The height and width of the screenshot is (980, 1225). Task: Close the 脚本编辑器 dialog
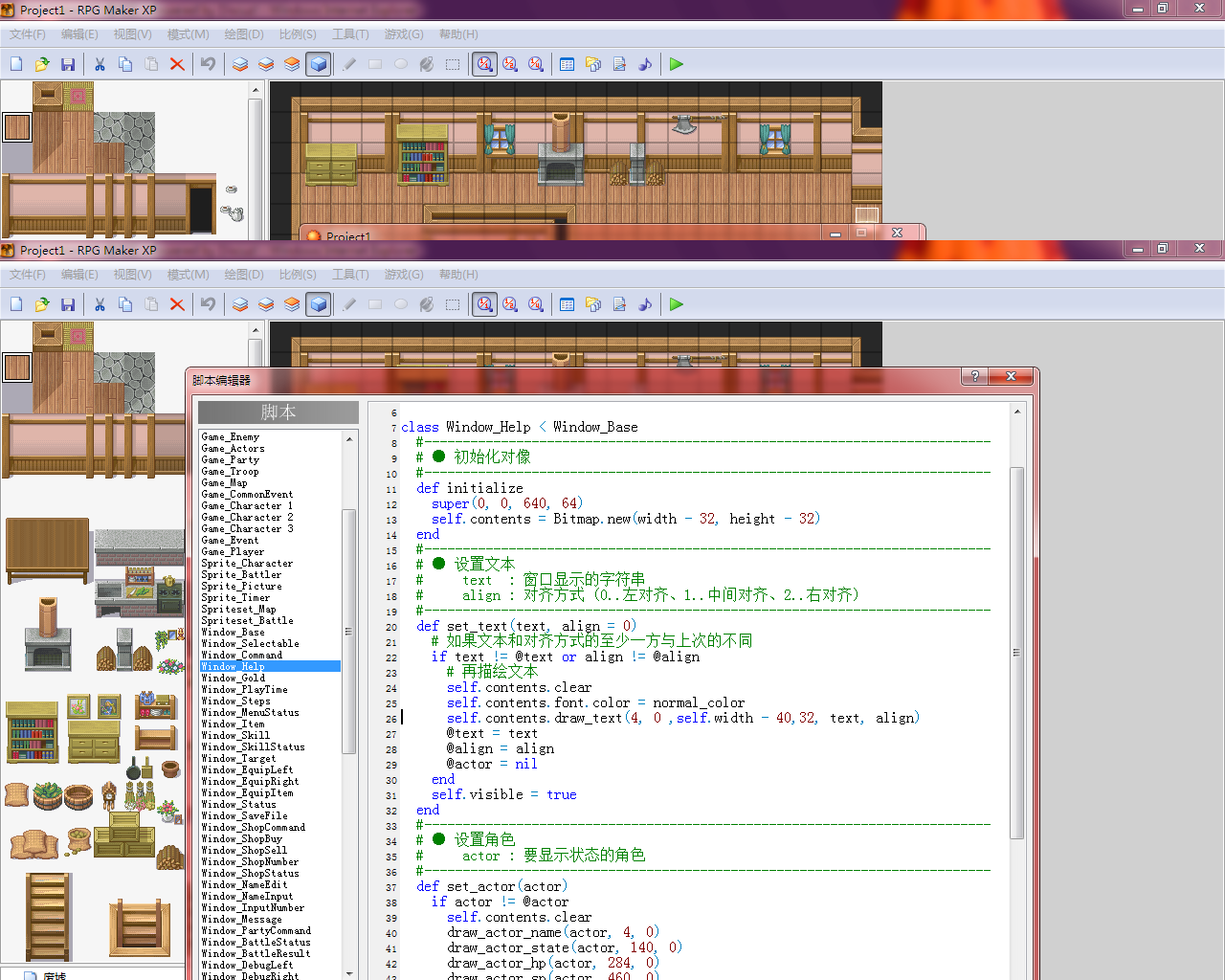tap(1011, 376)
